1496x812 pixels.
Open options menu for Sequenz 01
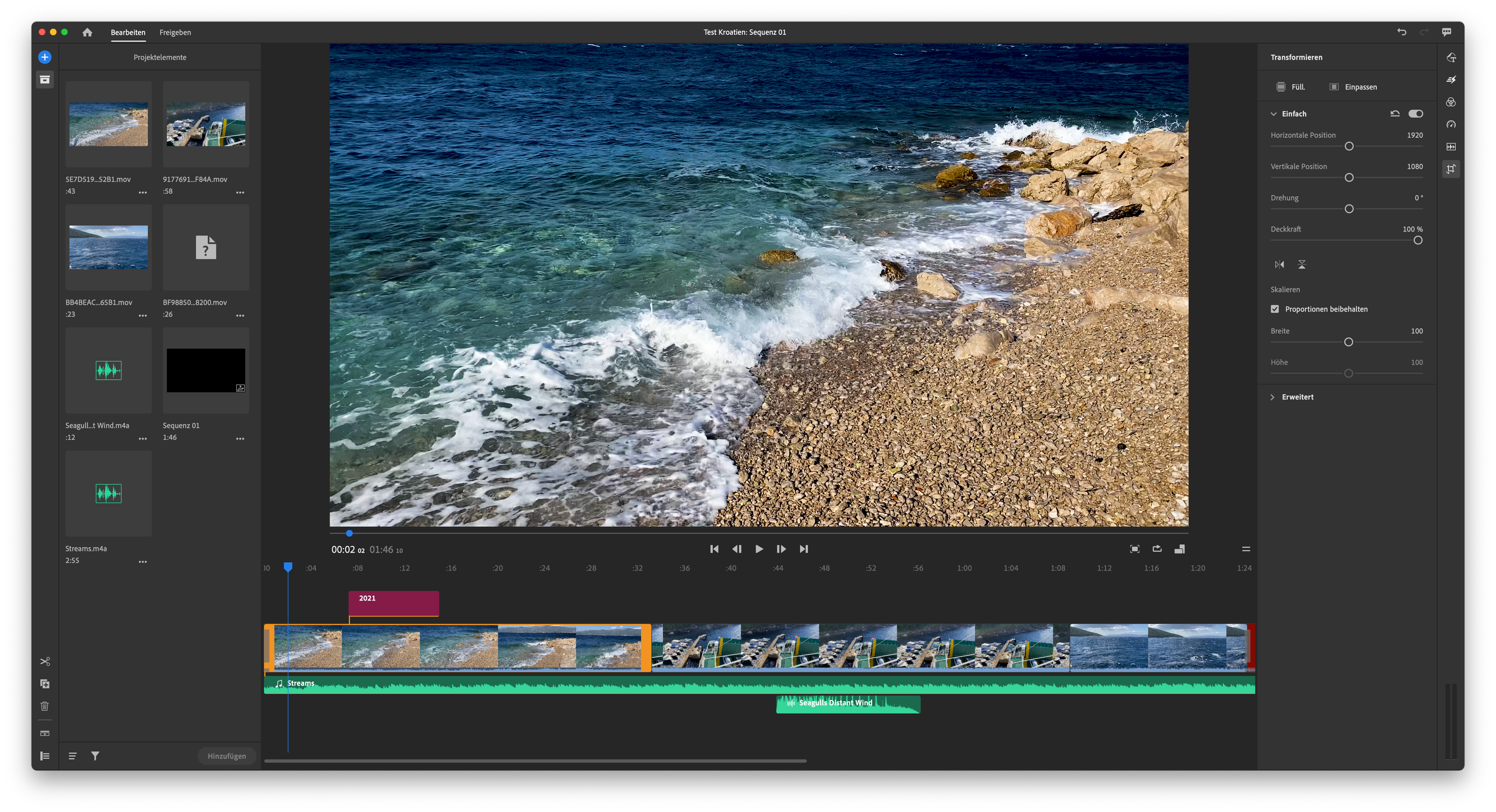(x=240, y=438)
